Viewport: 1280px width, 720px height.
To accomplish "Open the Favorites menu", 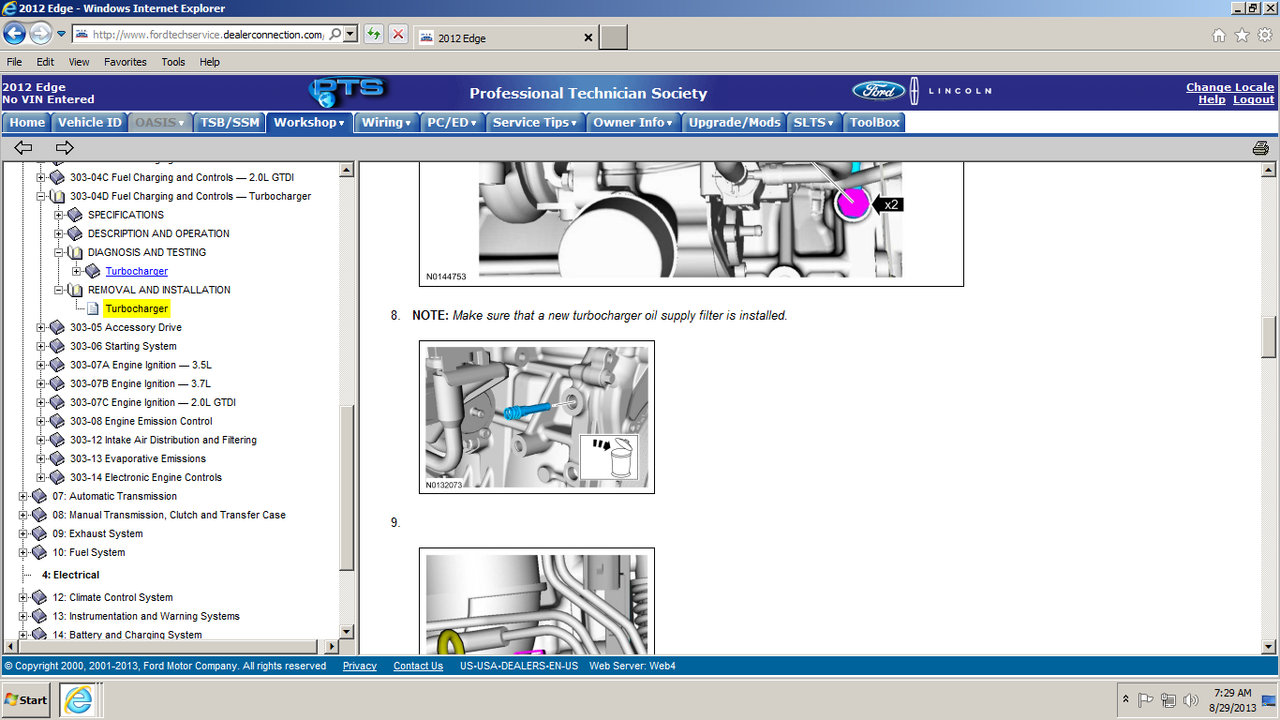I will coord(125,62).
